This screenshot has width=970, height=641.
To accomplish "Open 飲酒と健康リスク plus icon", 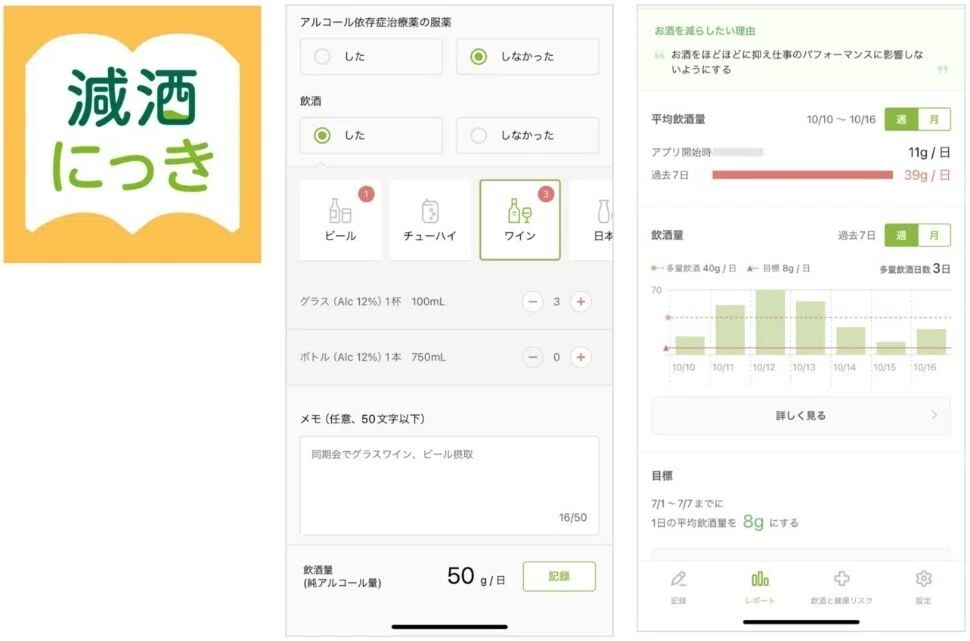I will click(x=841, y=579).
